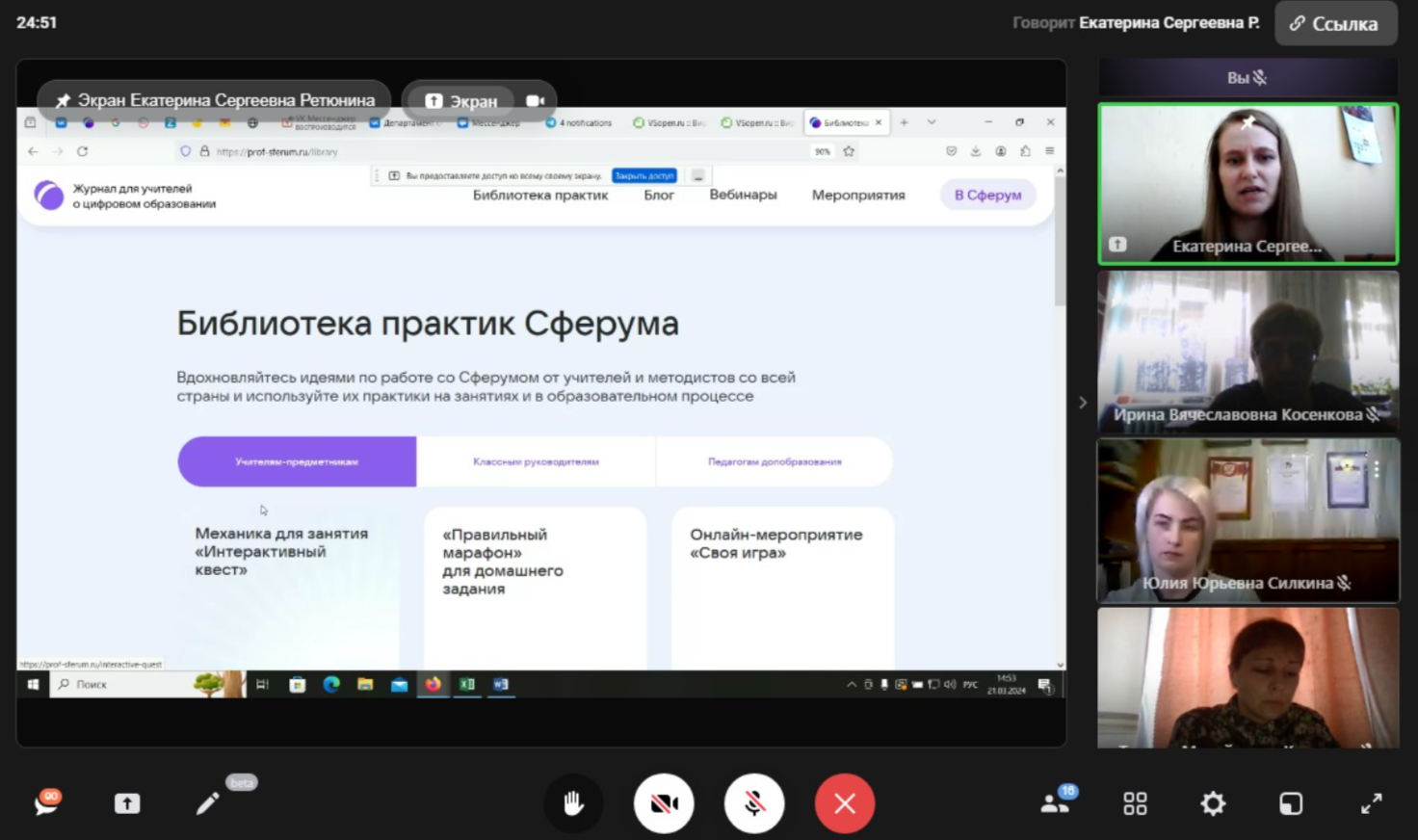Switch to grid layout view
1418x840 pixels.
pos(1135,802)
